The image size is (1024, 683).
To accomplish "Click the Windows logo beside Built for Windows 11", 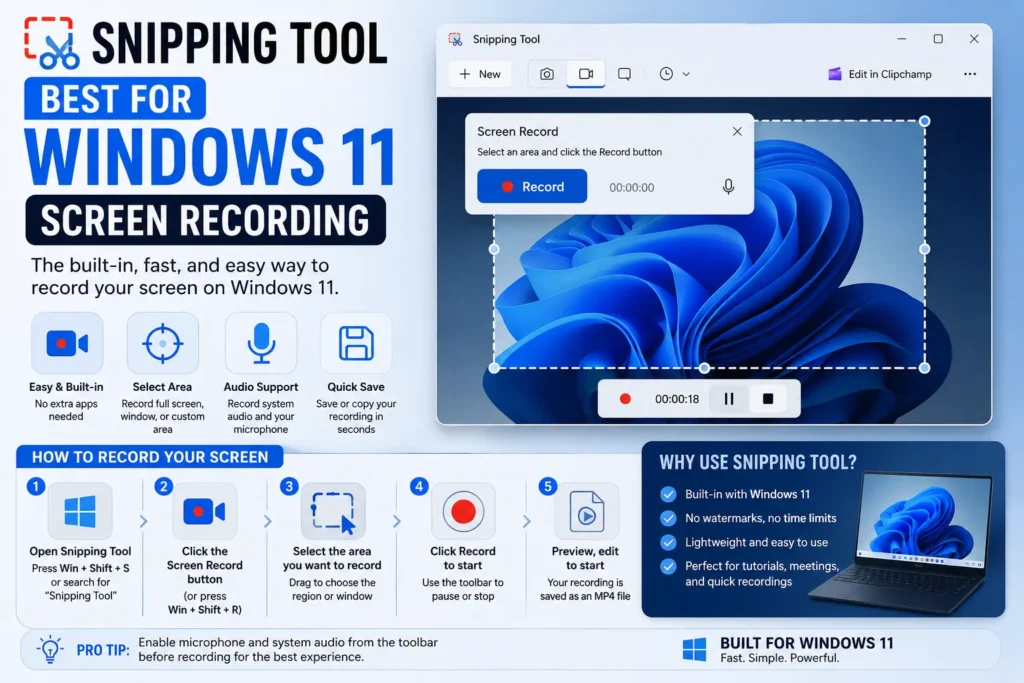I will [694, 650].
